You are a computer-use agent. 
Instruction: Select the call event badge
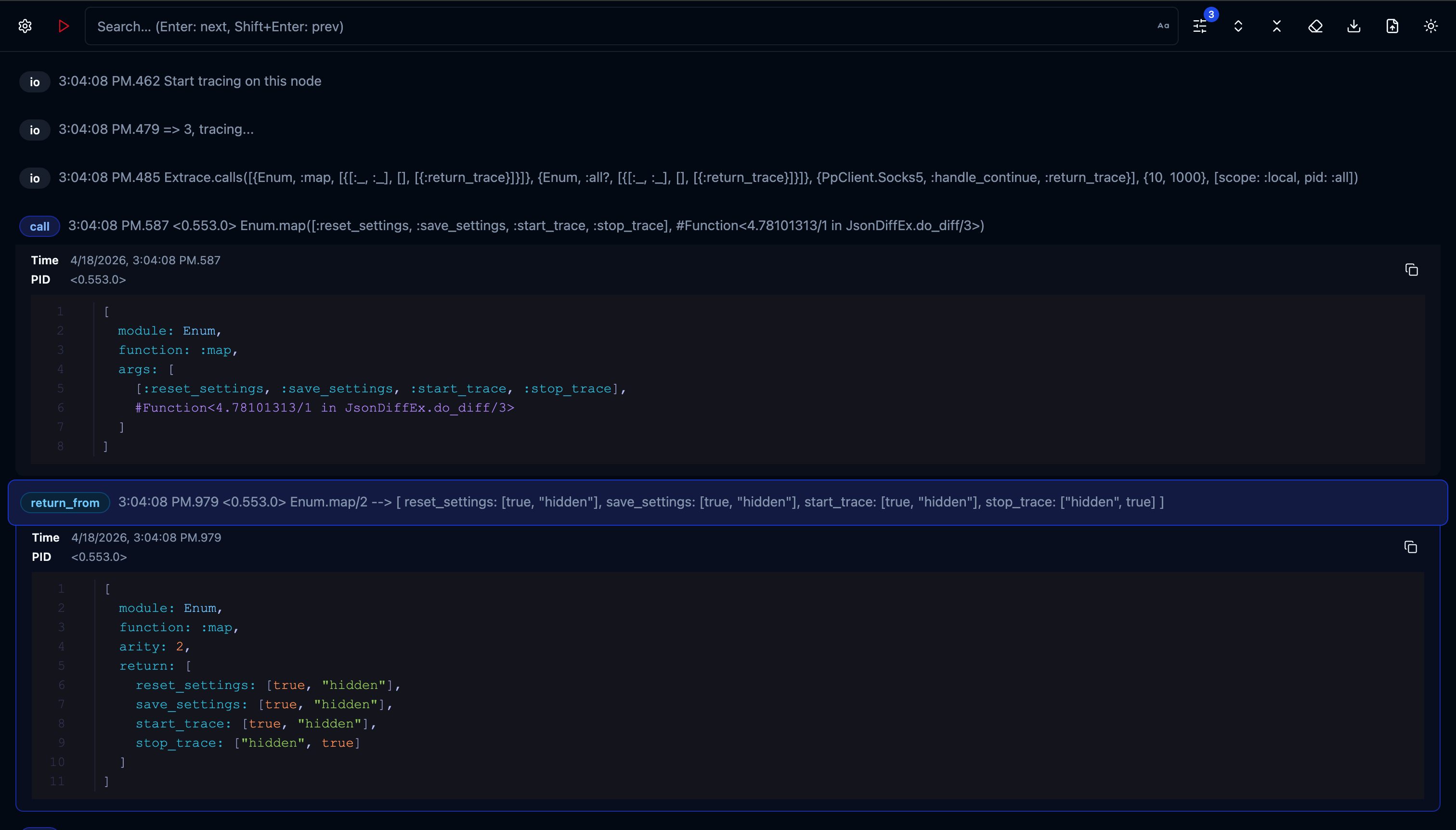pos(39,226)
